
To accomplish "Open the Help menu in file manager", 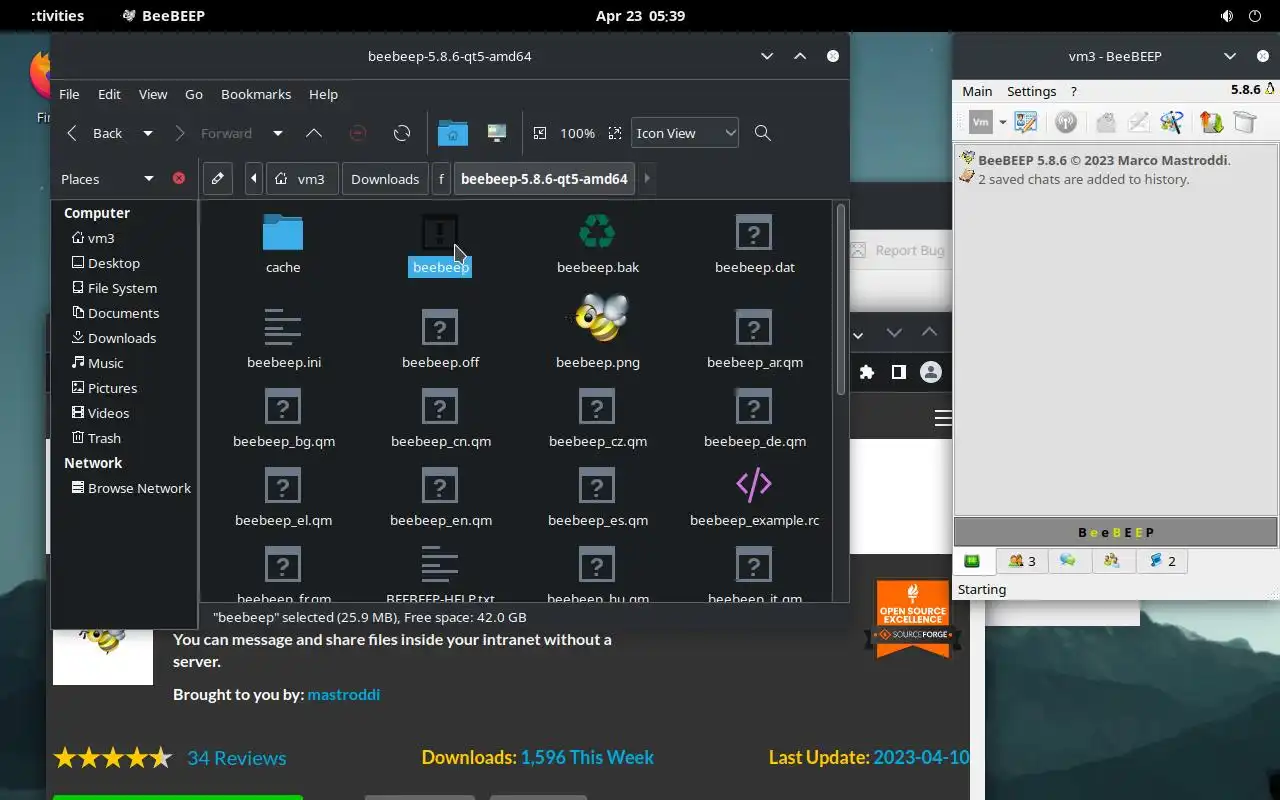I will click(x=323, y=94).
